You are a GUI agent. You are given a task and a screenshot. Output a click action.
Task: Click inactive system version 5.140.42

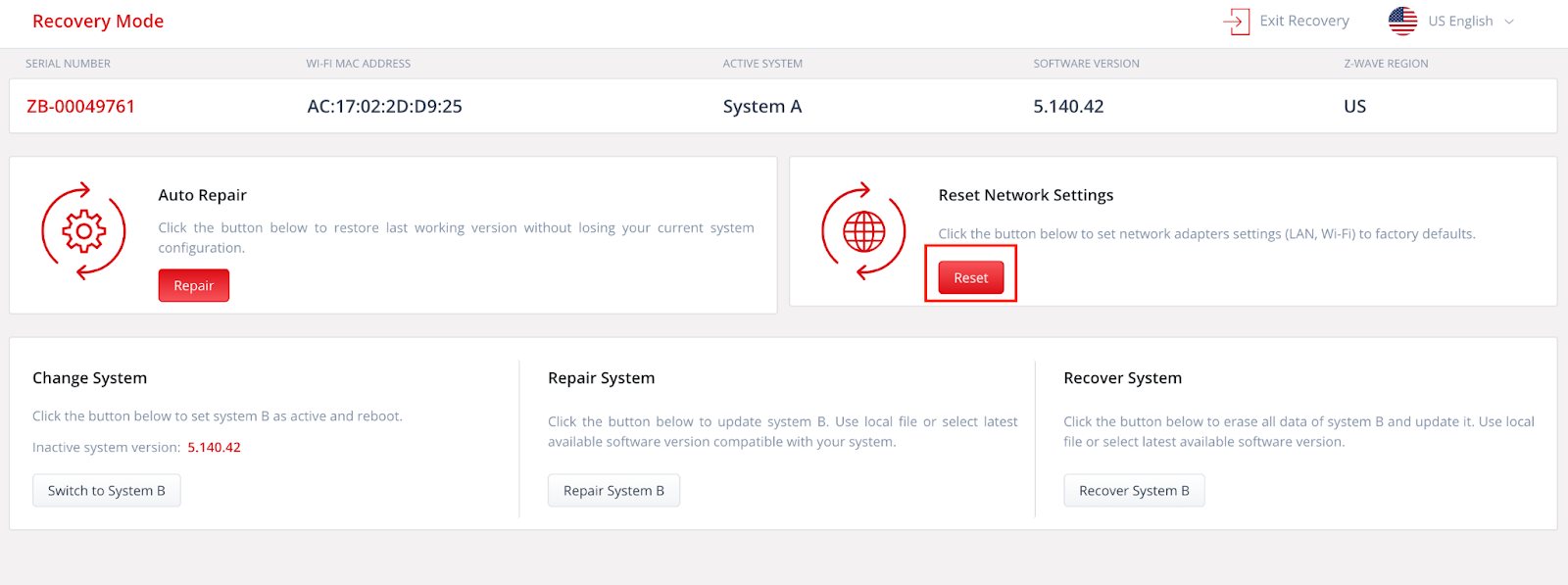214,447
